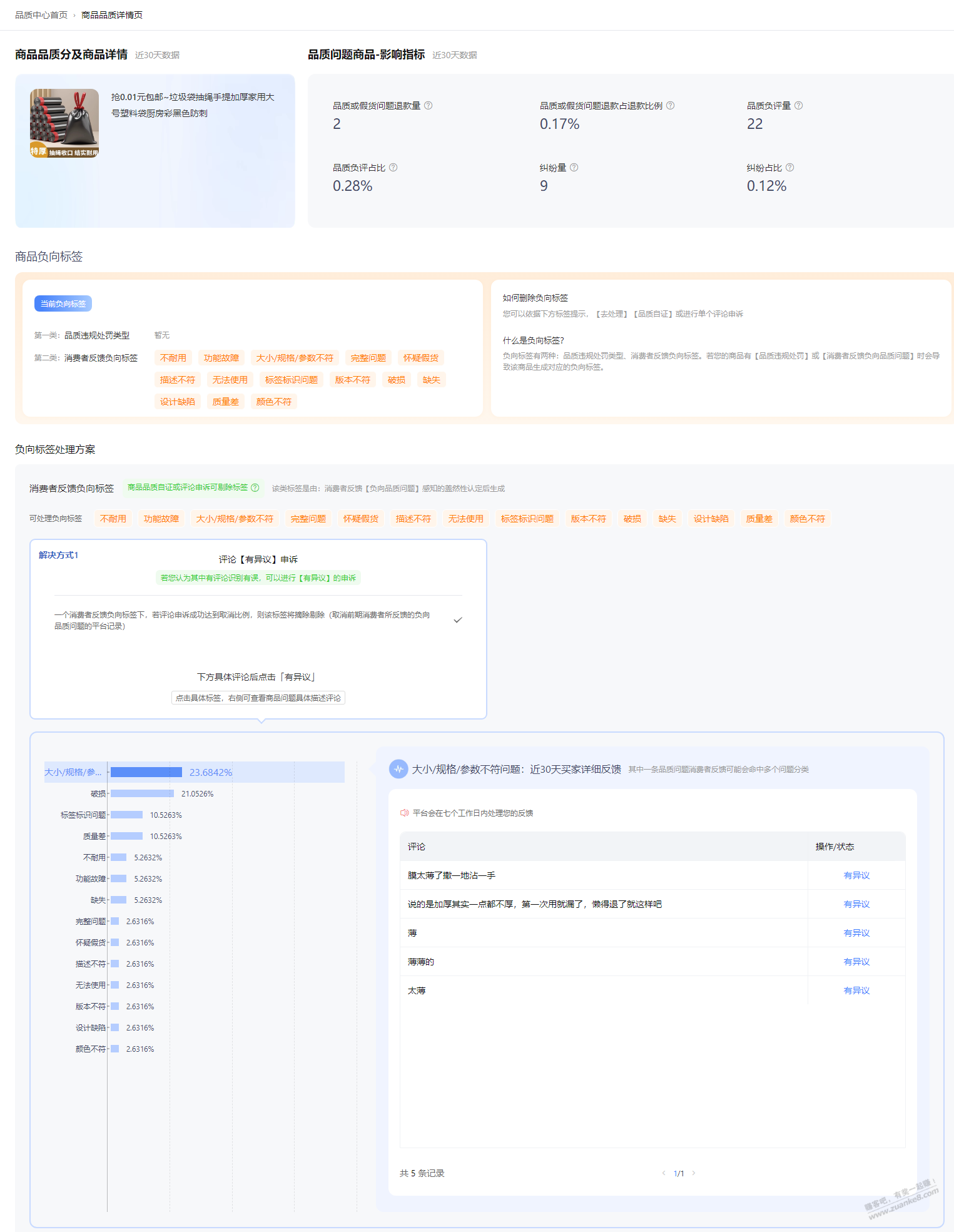Click help icon after 商品品质自证或评论申诉可剔除标签
The width and height of the screenshot is (954, 1232).
pos(255,488)
